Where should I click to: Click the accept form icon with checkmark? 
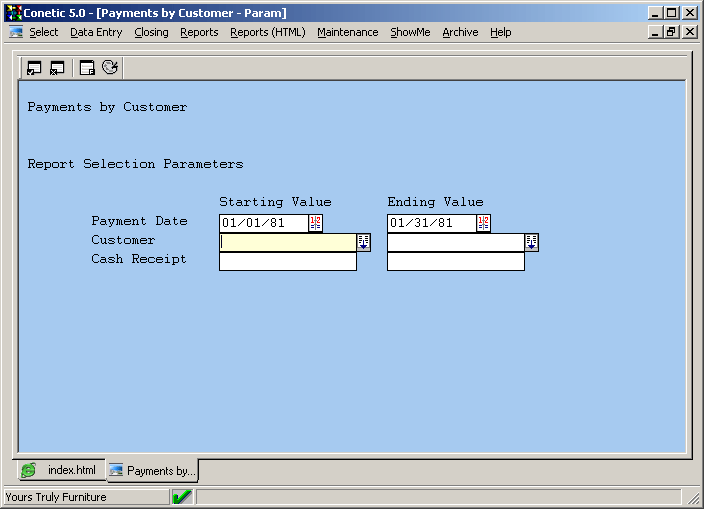(34, 68)
